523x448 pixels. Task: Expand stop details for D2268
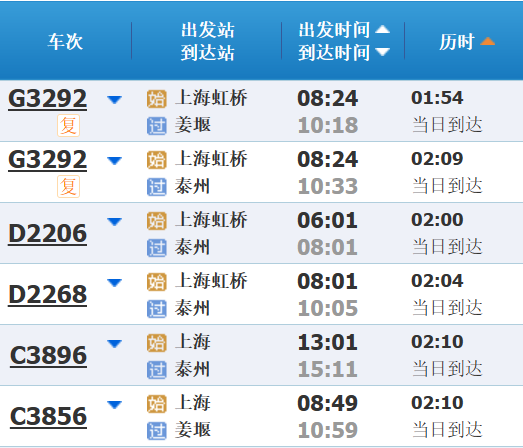(114, 283)
